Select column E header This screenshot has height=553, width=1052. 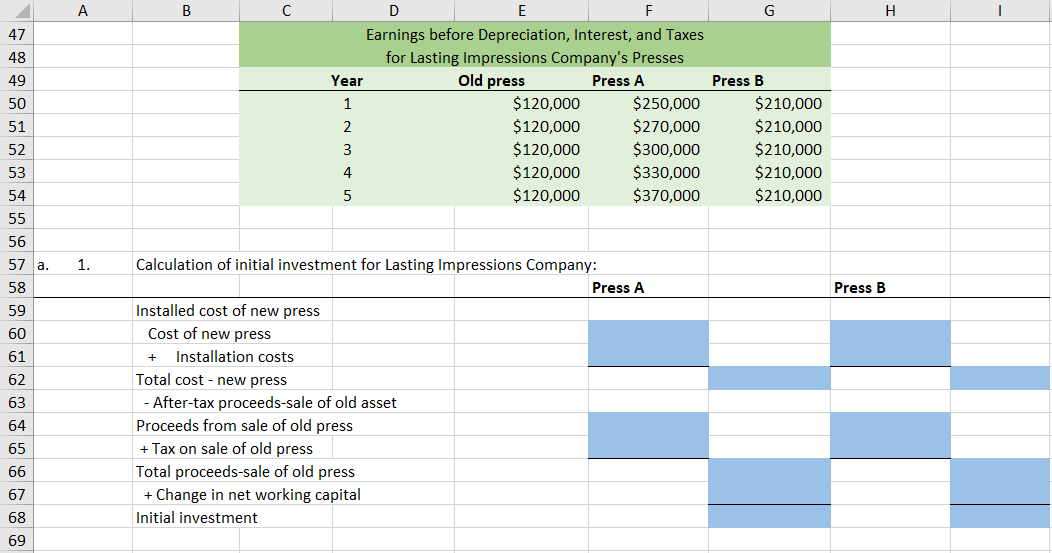[x=521, y=10]
